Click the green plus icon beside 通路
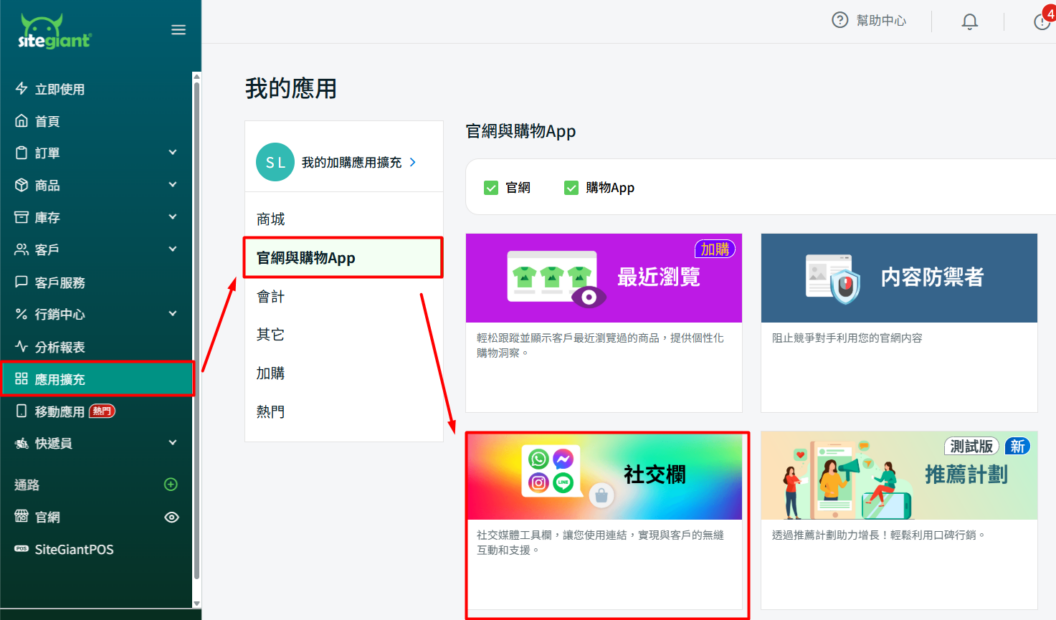1056x620 pixels. (x=171, y=485)
